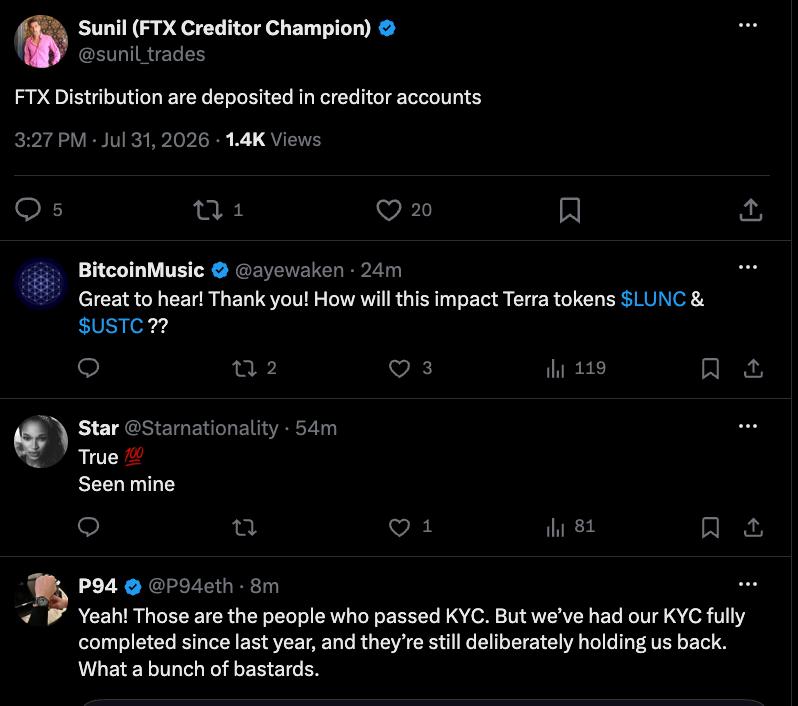Image resolution: width=798 pixels, height=706 pixels.
Task: Reply to Star's "Seen mine" comment
Action: (89, 526)
